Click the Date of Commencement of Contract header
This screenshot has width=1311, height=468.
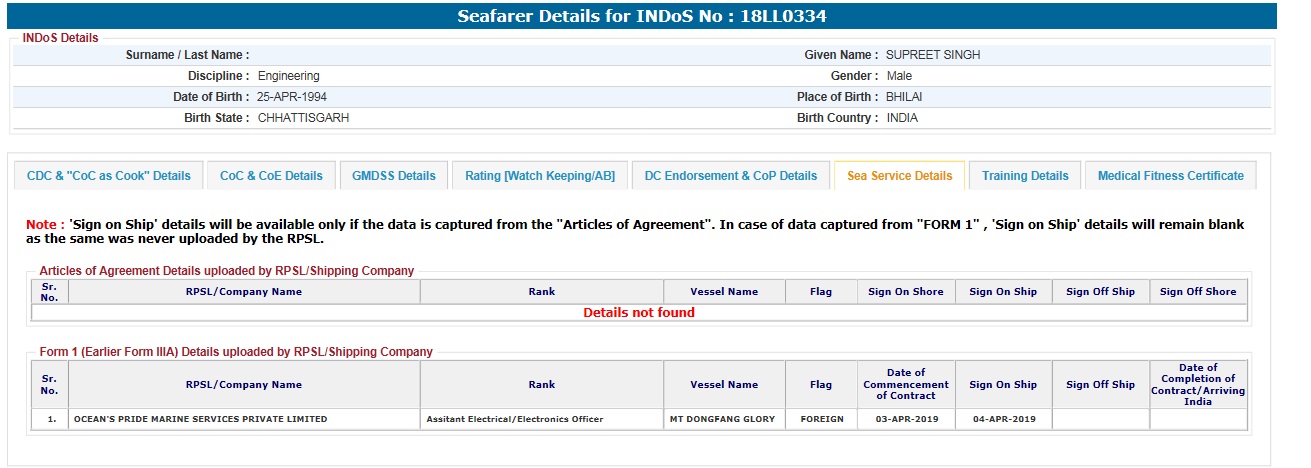[906, 384]
